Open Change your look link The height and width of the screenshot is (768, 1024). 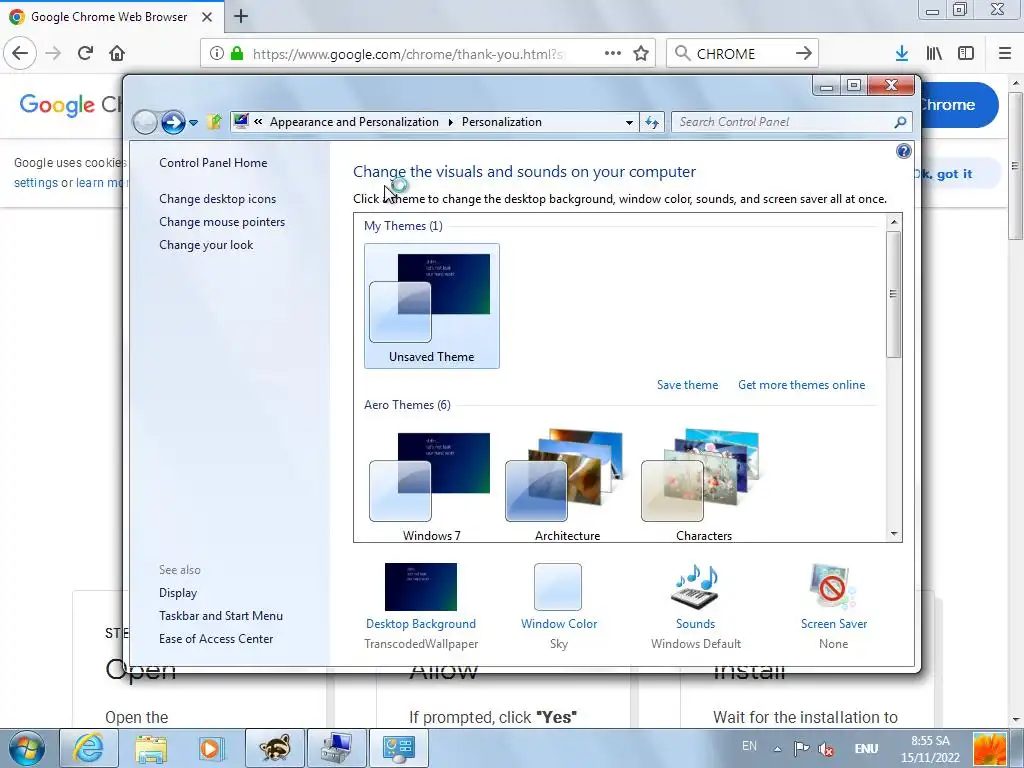(206, 245)
